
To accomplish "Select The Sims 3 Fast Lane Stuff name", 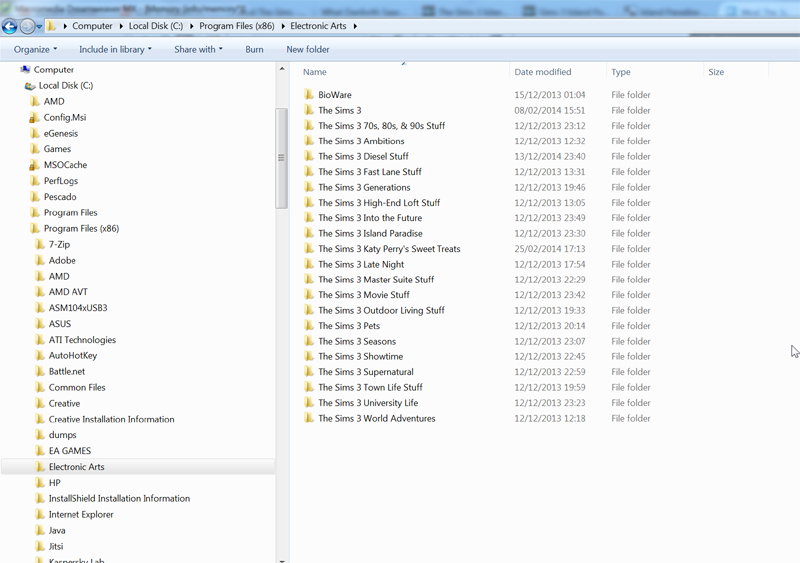I will [x=370, y=172].
